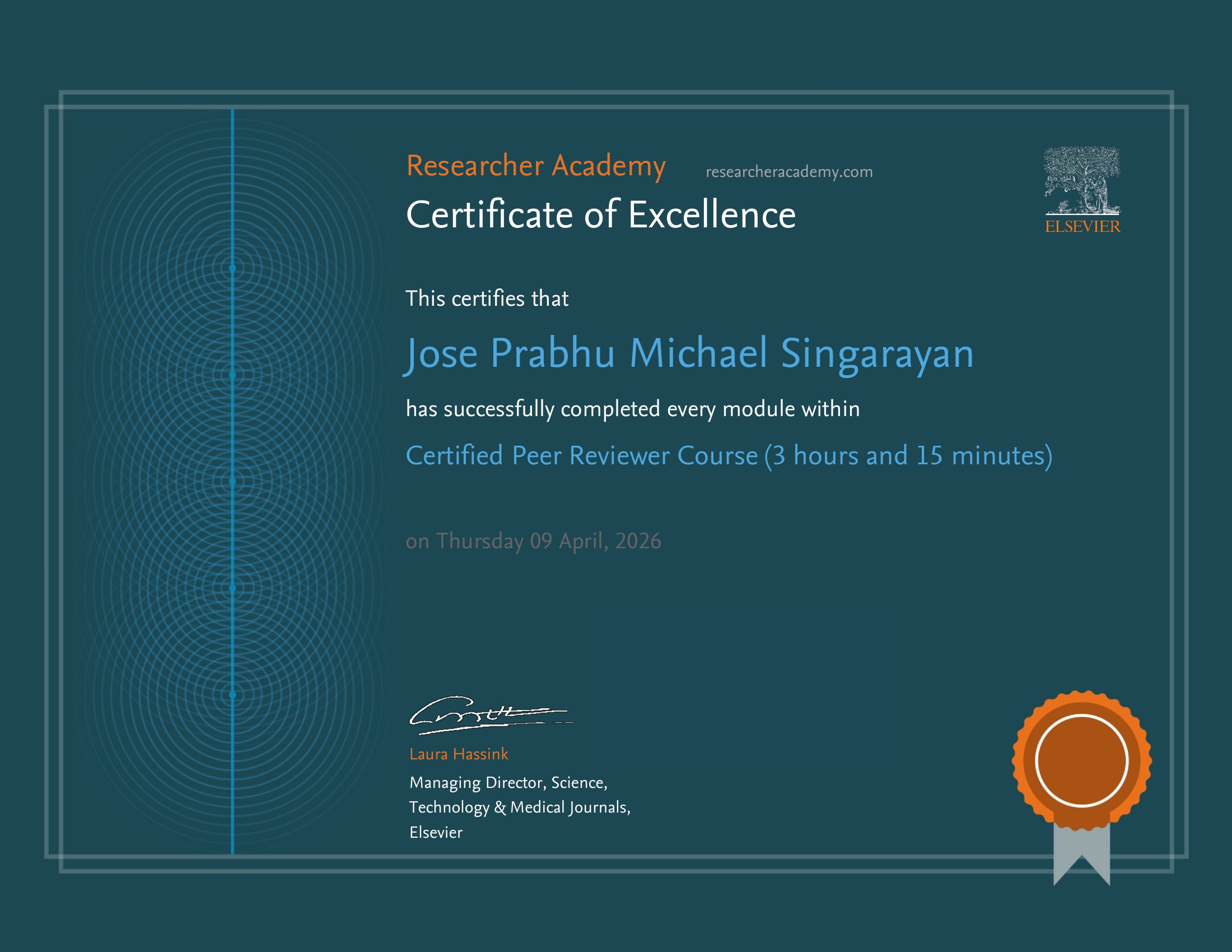
Task: Click the 'Certified Peer Reviewer Course' line
Action: (729, 456)
